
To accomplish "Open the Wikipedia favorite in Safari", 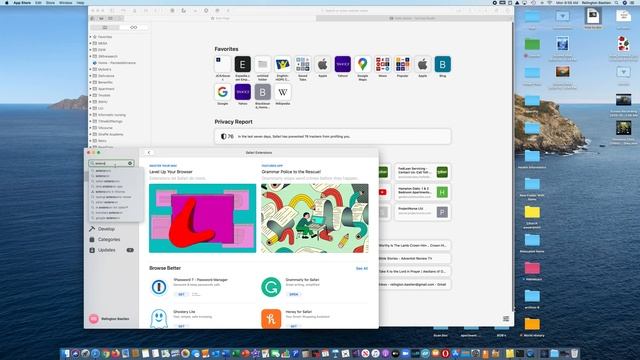I will [282, 92].
